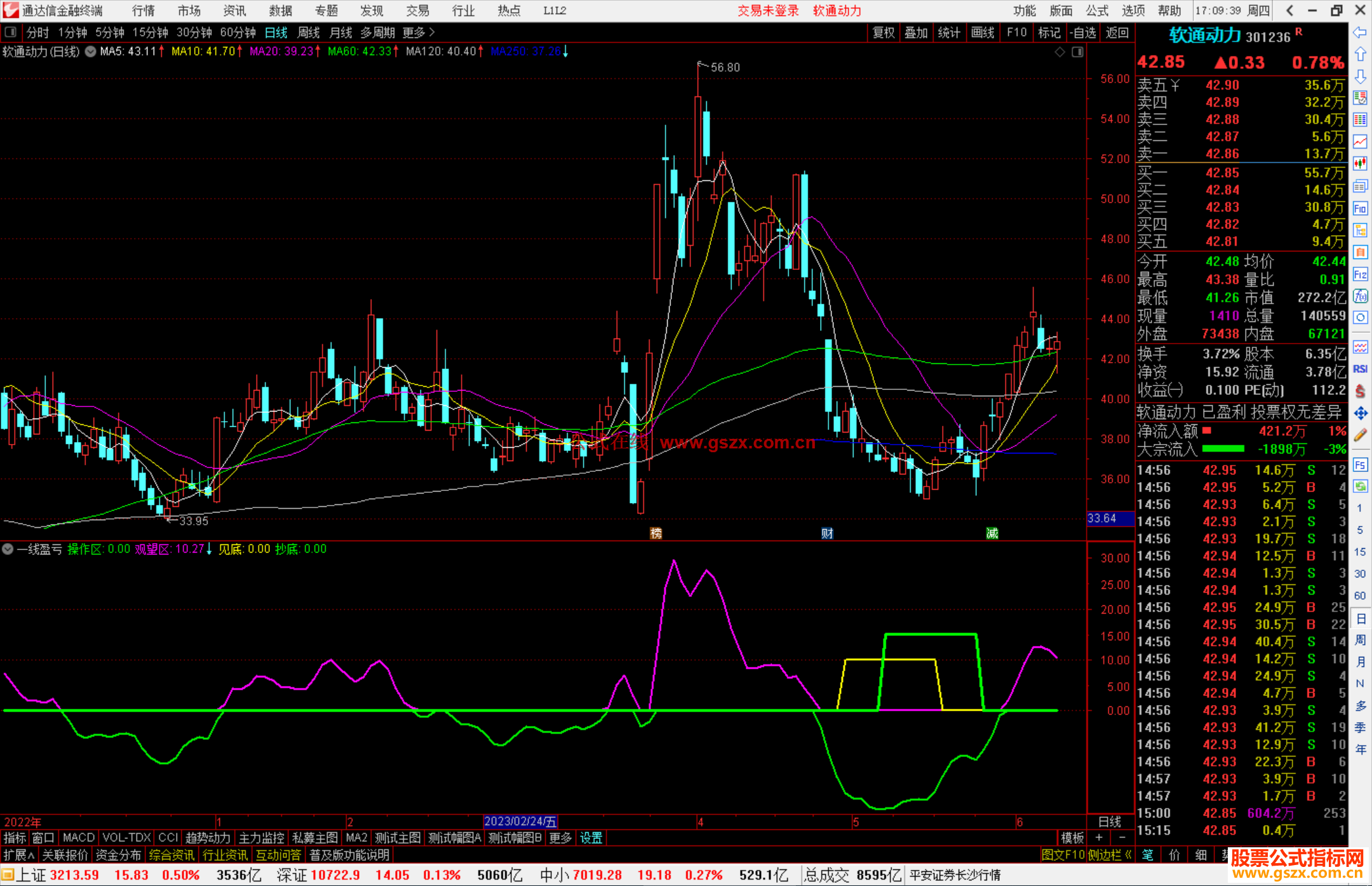
Task: Select the candlestick chart sidebar icon
Action: pyautogui.click(x=1360, y=164)
